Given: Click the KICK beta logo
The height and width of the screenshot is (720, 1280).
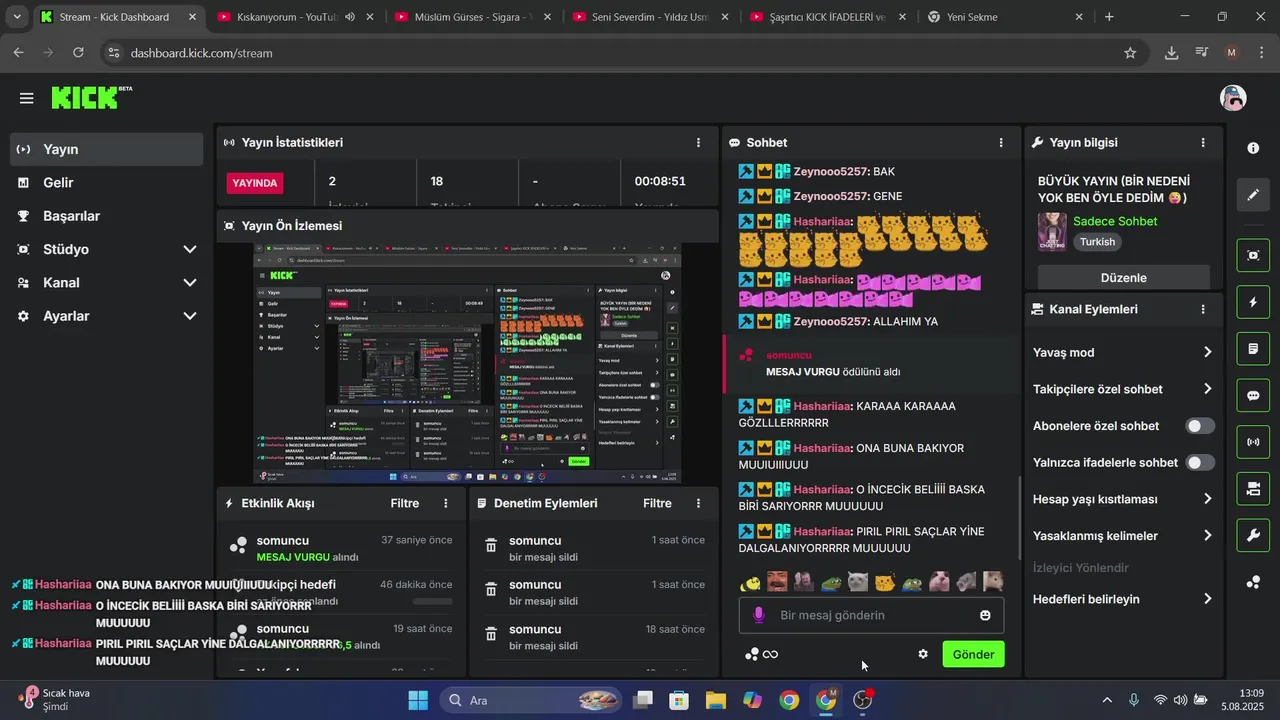Looking at the screenshot, I should coord(91,97).
